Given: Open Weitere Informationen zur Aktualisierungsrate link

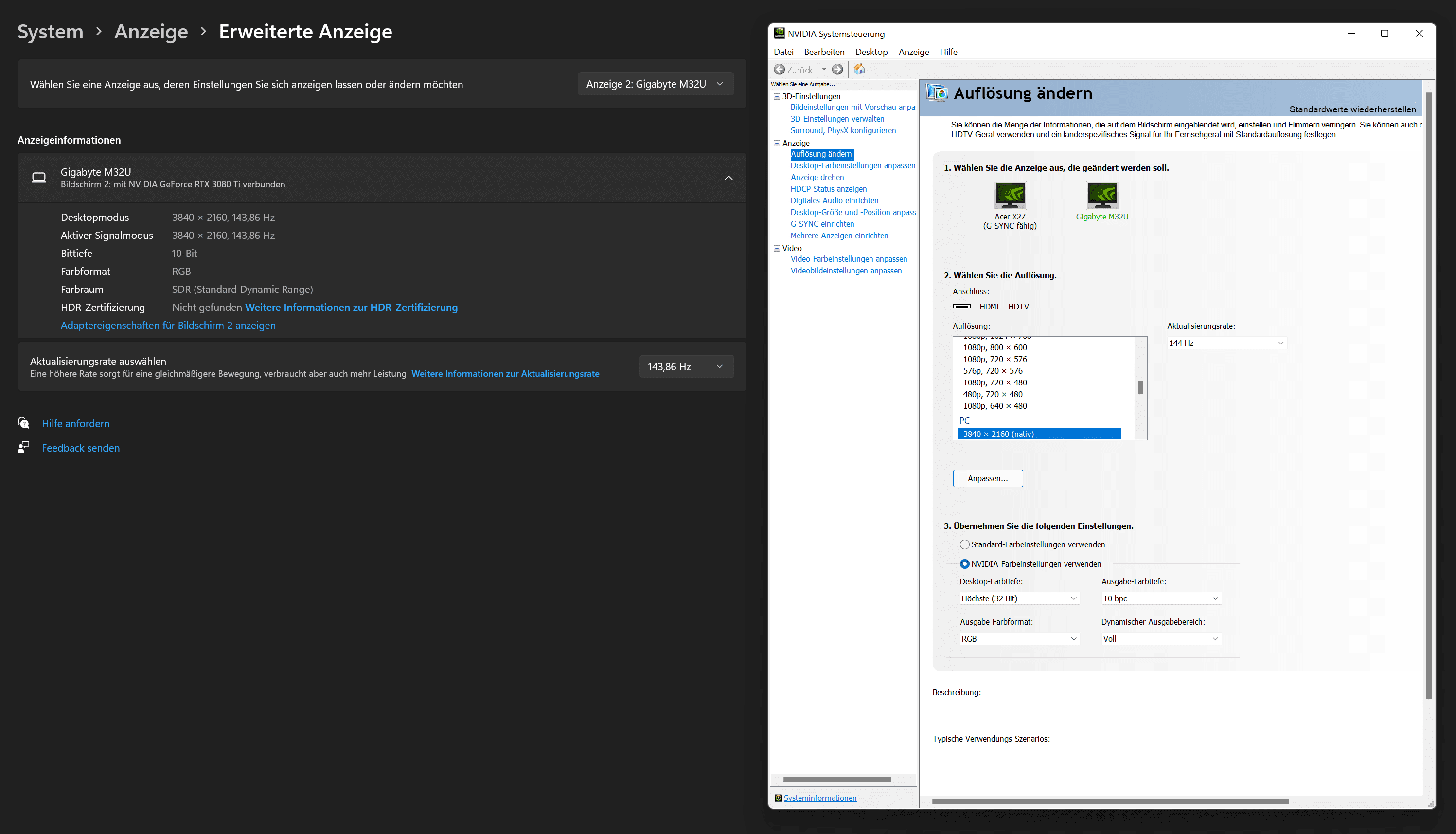Looking at the screenshot, I should 505,374.
